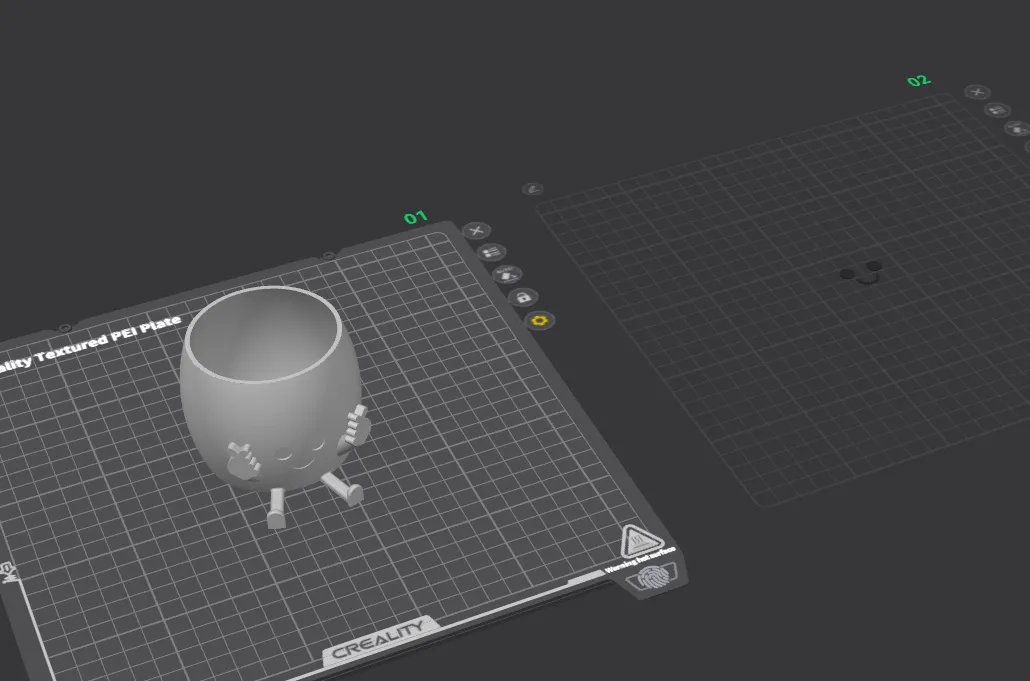Select the plate label 02
Screen dimensions: 1030x681
[919, 81]
